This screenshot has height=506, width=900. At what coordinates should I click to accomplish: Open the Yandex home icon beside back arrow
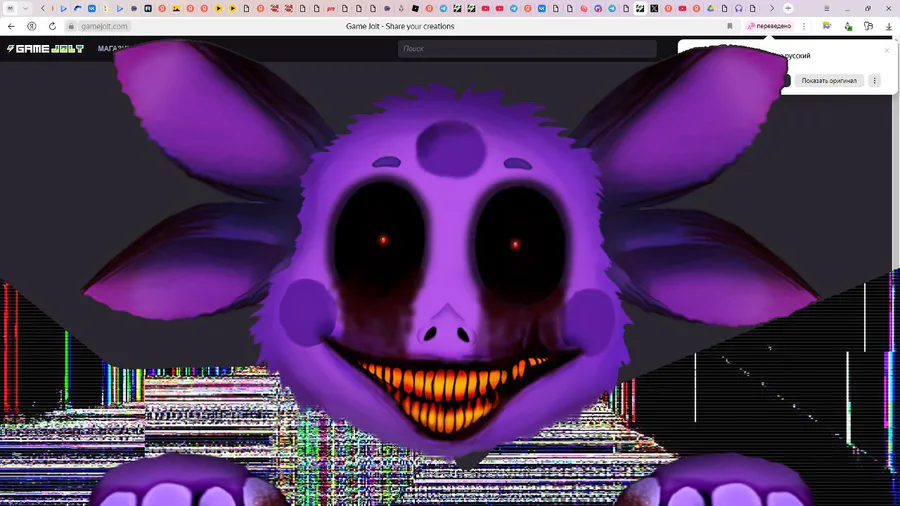tap(32, 26)
